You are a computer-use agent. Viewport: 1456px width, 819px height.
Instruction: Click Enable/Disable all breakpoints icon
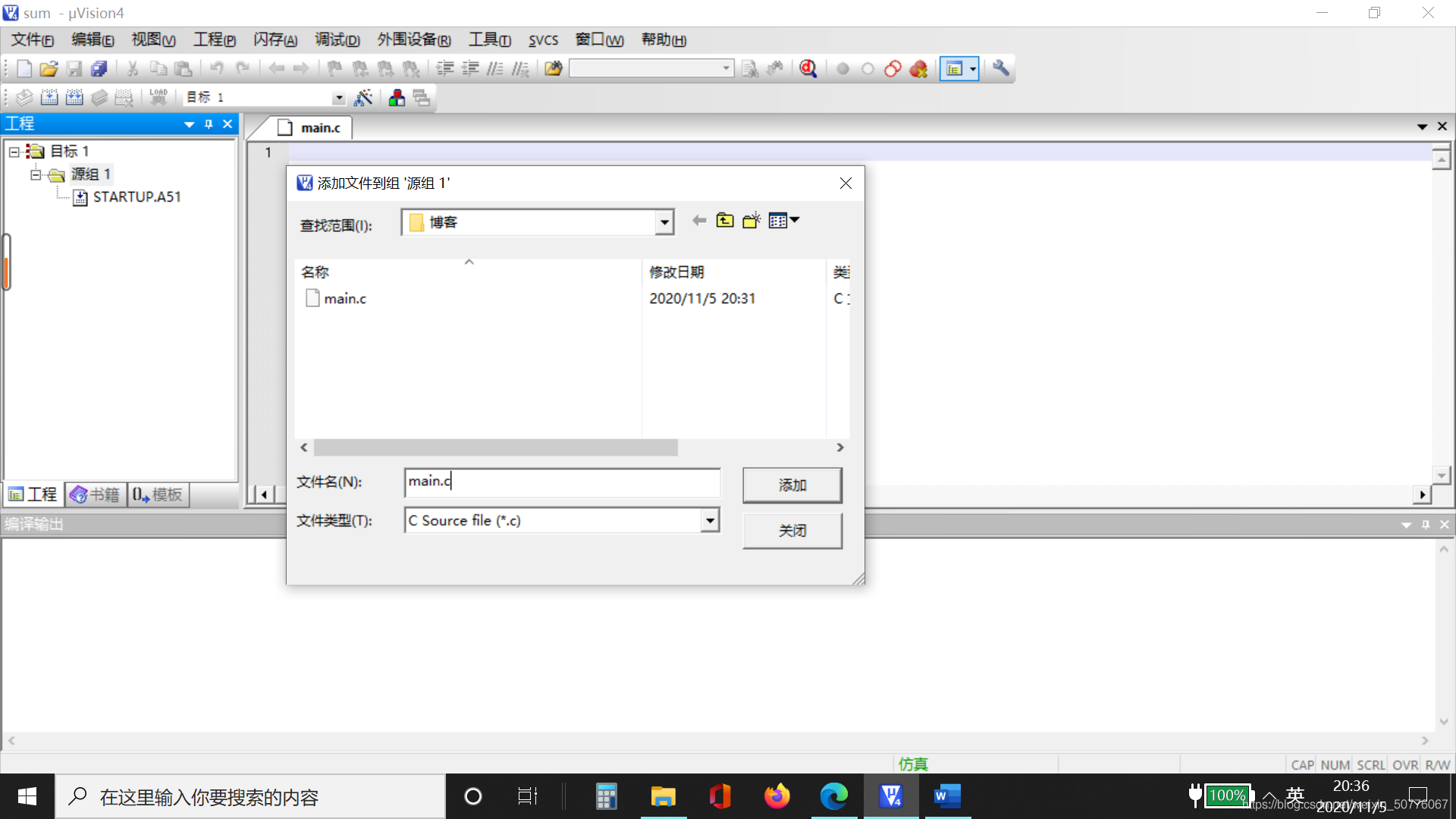893,69
